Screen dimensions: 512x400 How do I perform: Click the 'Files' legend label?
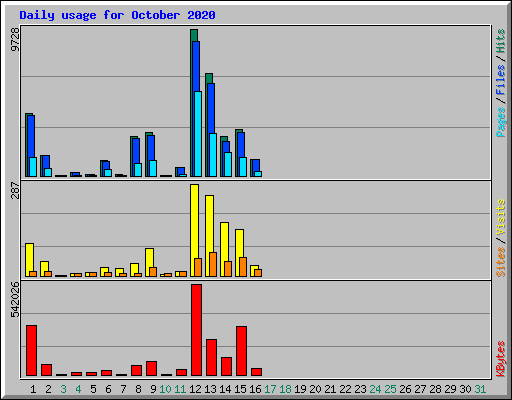click(501, 79)
